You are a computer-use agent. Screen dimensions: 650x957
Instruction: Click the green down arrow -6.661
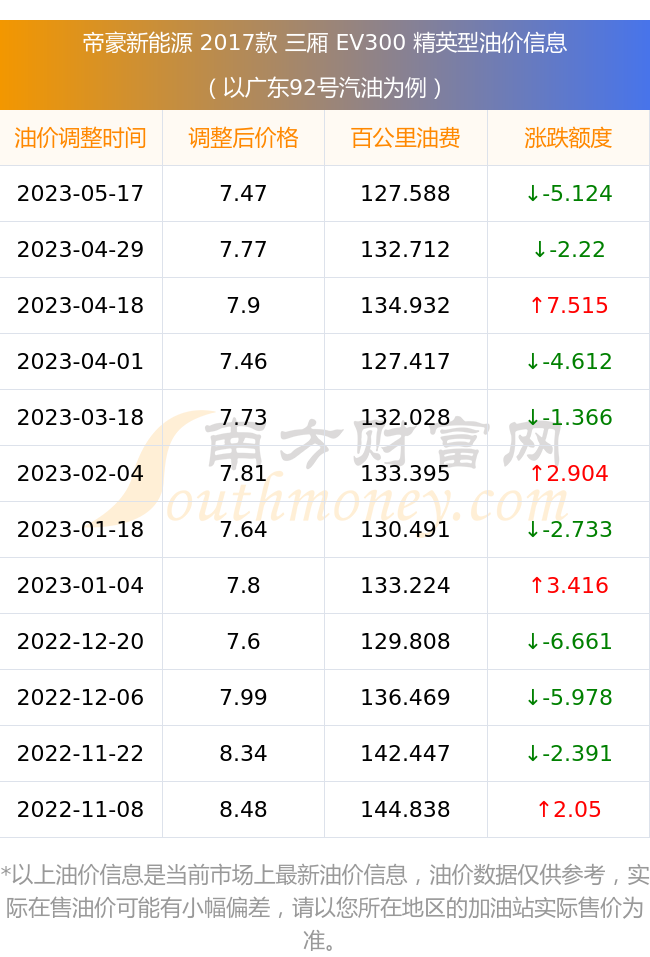568,641
